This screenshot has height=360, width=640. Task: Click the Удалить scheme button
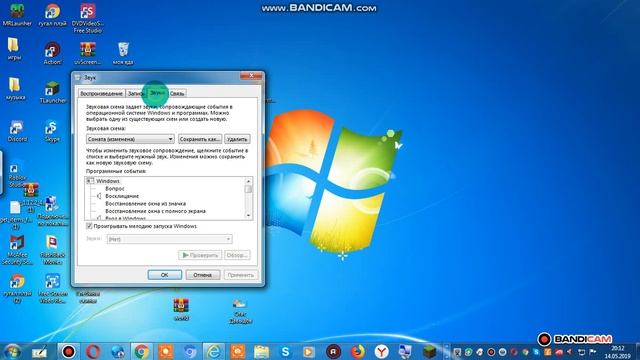[237, 139]
